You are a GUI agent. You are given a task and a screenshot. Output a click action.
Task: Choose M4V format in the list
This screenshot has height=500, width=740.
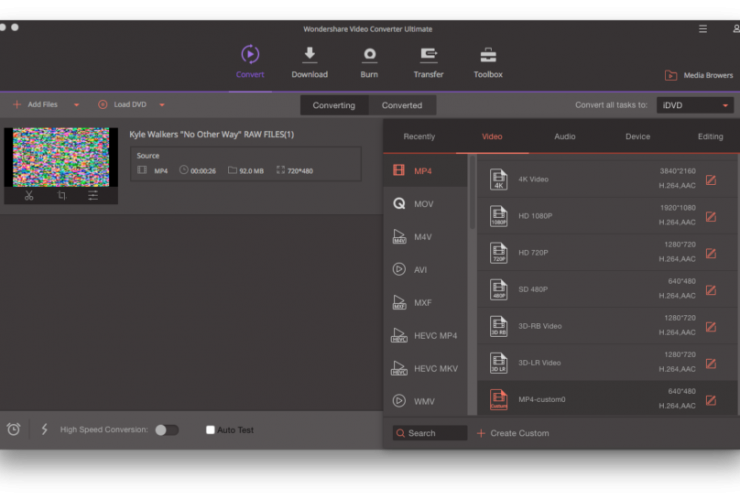tap(425, 237)
